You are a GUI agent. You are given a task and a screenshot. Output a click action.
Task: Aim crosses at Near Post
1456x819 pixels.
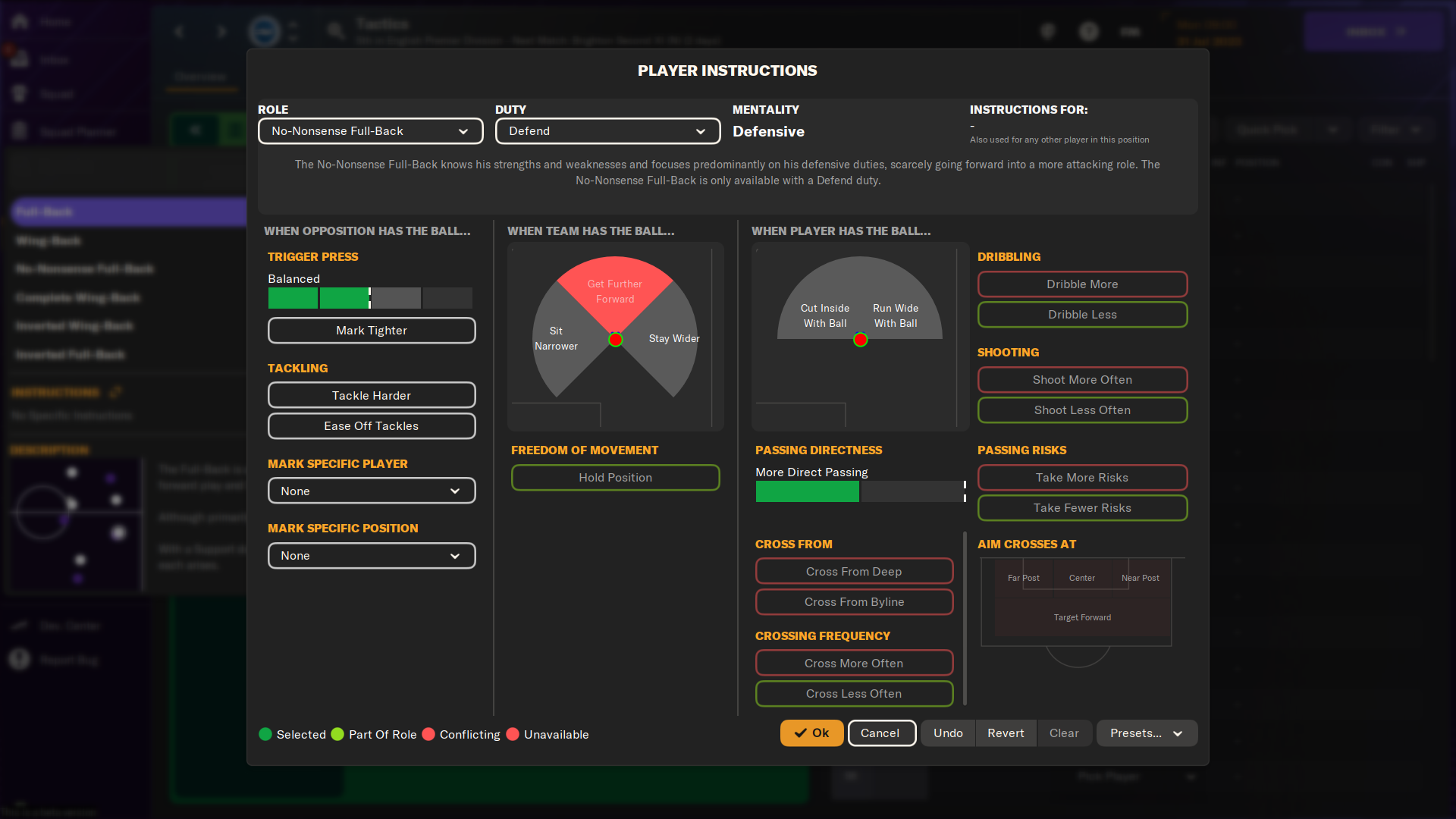click(x=1141, y=578)
